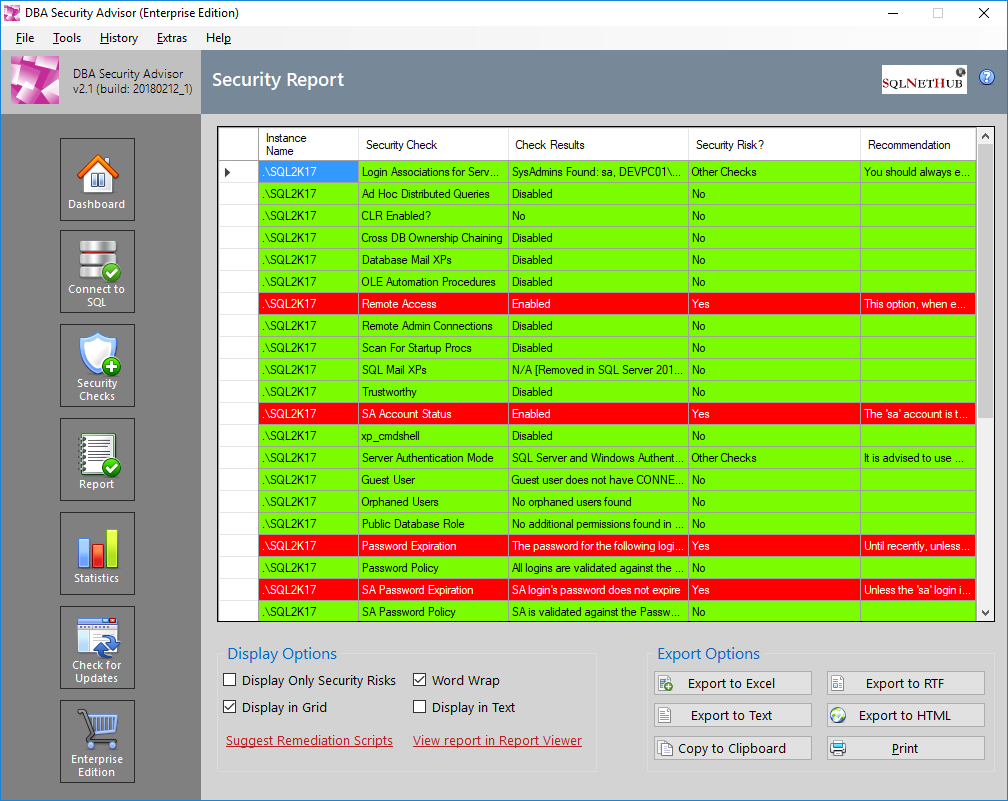Select the "SysAdmins Found: sa, DEVPC01" result cell

[598, 172]
